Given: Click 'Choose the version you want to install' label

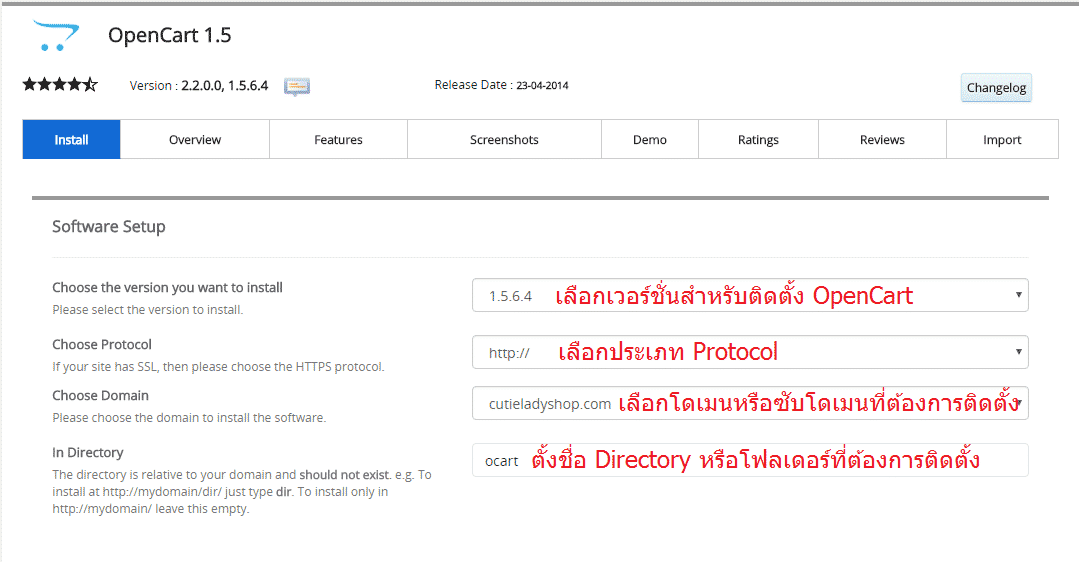Looking at the screenshot, I should [167, 288].
